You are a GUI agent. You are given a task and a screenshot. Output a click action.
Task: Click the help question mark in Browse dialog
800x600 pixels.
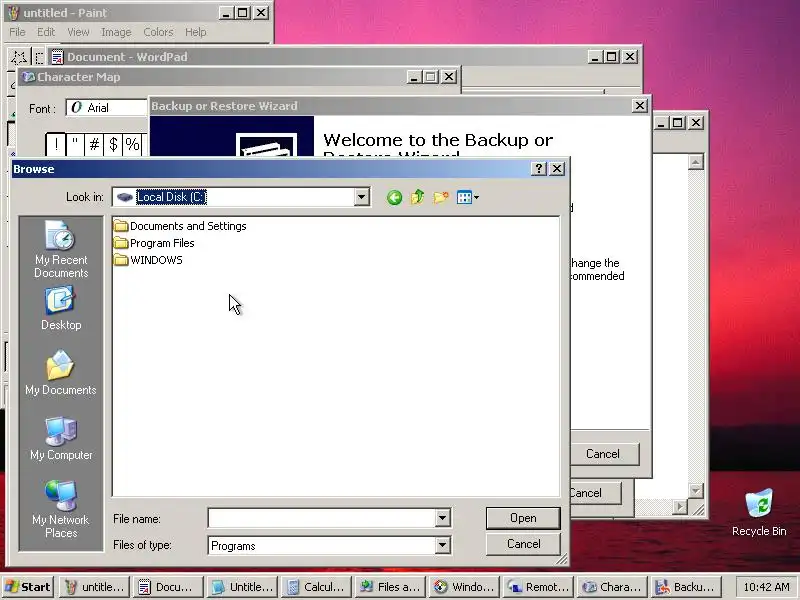pos(539,169)
